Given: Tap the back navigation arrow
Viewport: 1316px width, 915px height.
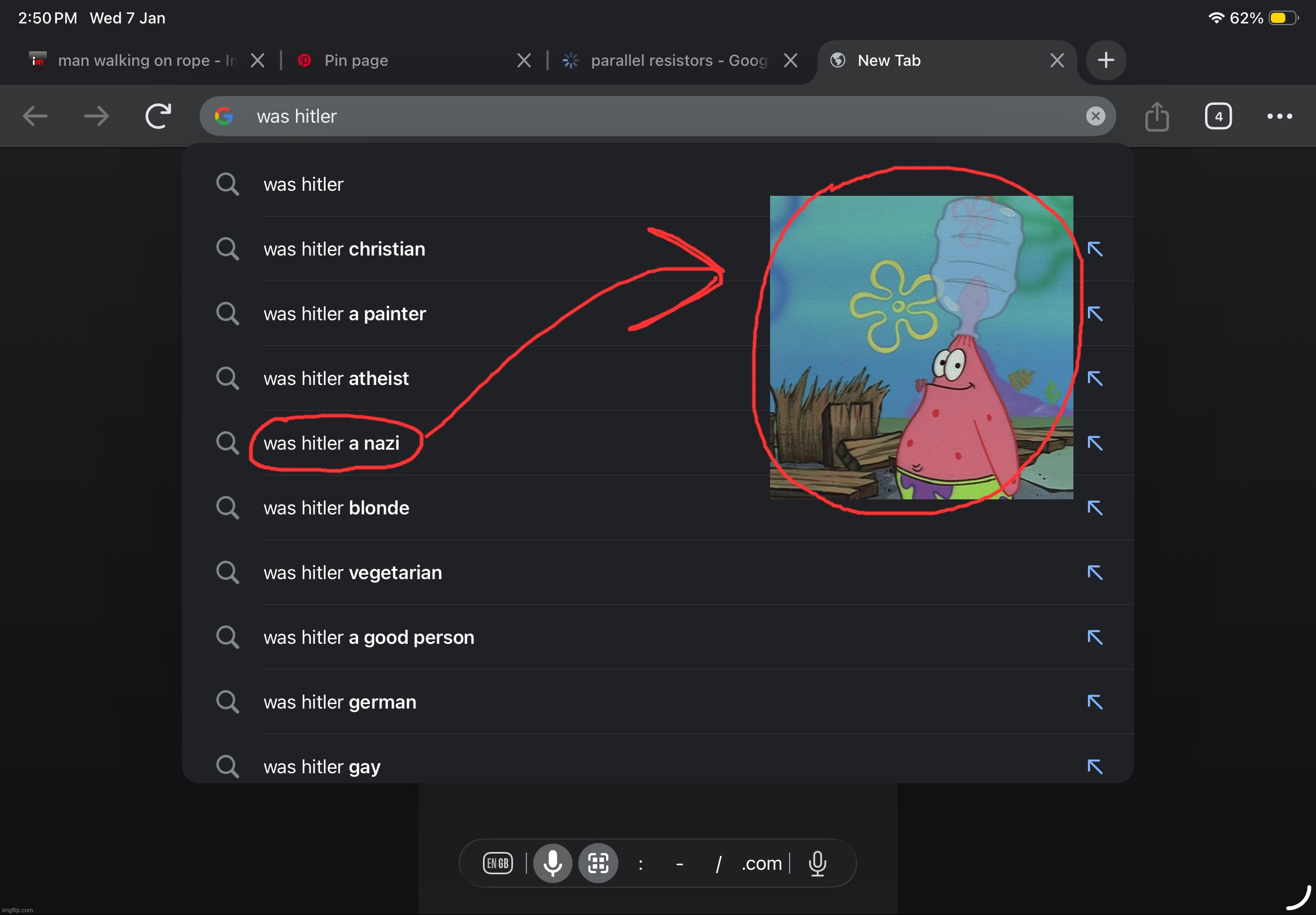Looking at the screenshot, I should [35, 117].
